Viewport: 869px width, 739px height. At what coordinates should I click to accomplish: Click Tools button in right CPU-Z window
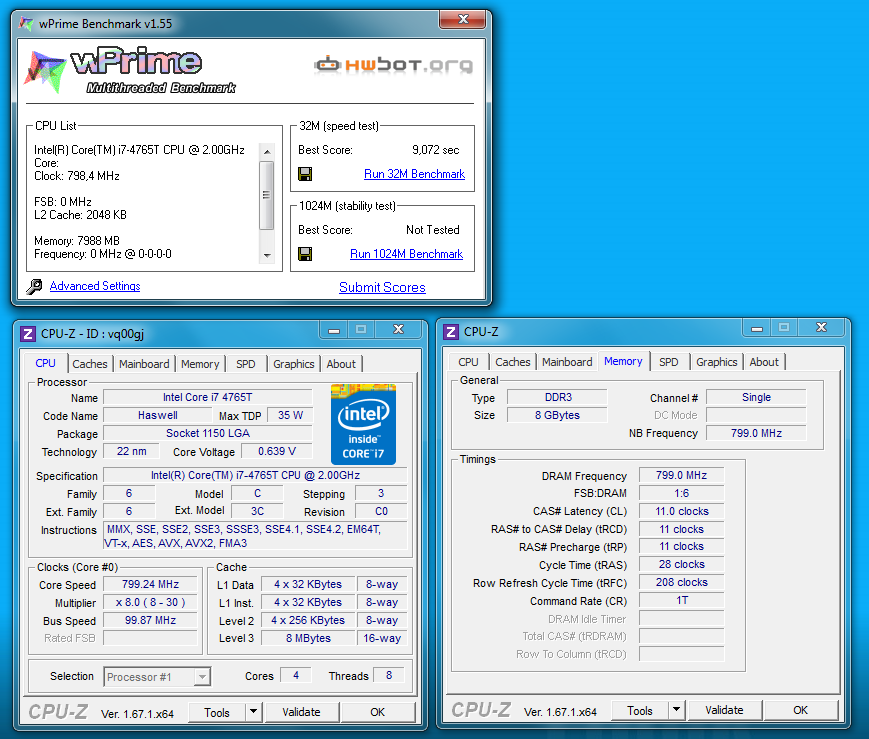(640, 710)
